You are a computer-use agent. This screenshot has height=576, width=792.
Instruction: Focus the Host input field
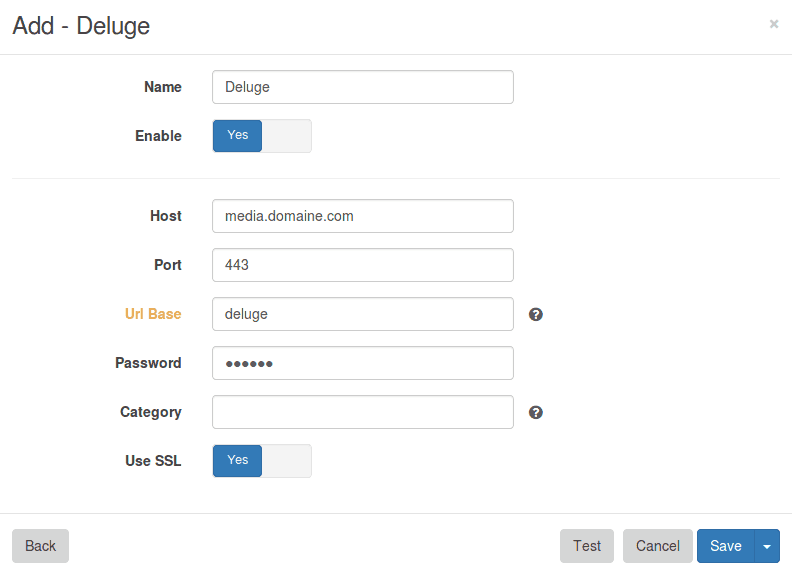coord(363,216)
